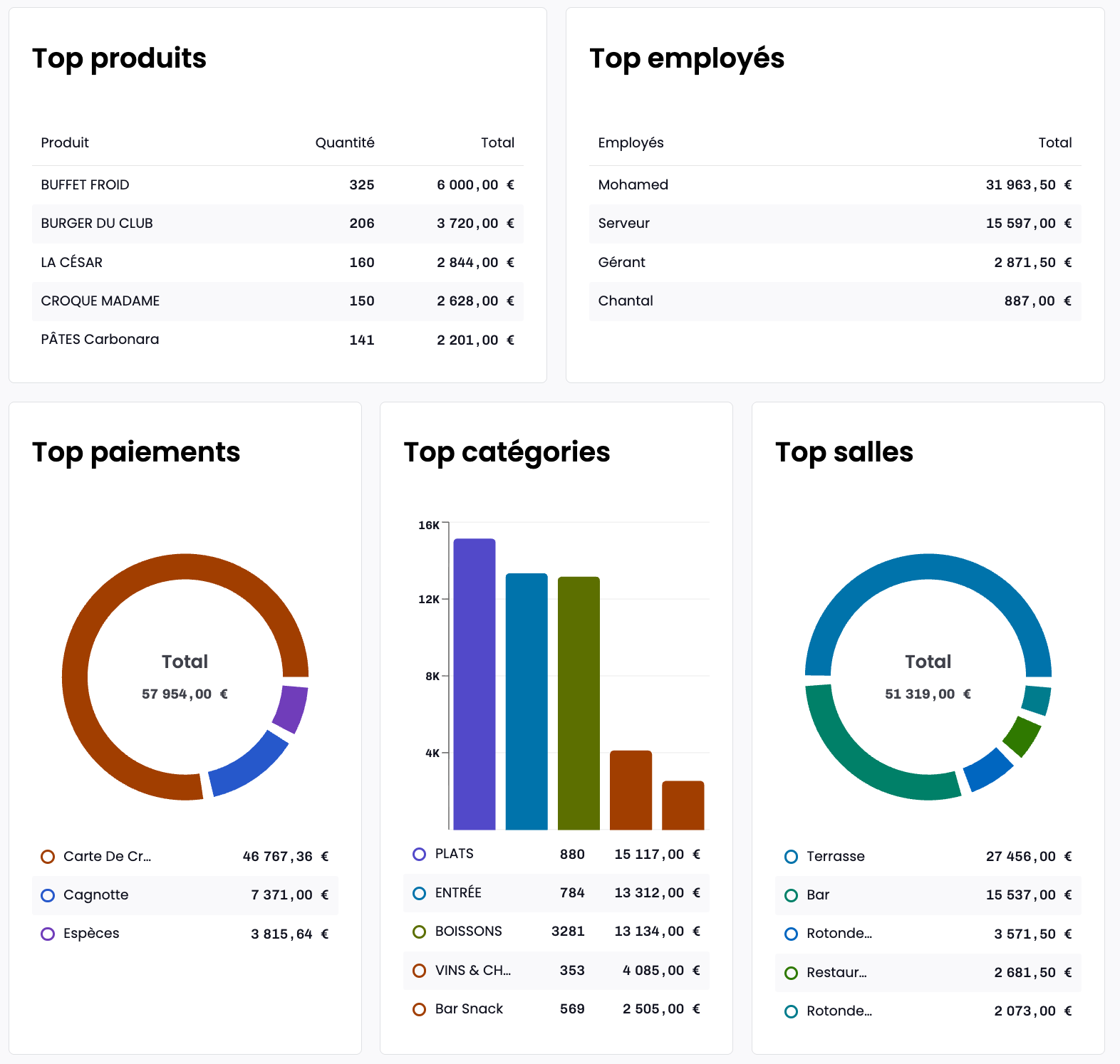The image size is (1120, 1064).
Task: Open the BUFFET FROID product row
Action: [277, 185]
